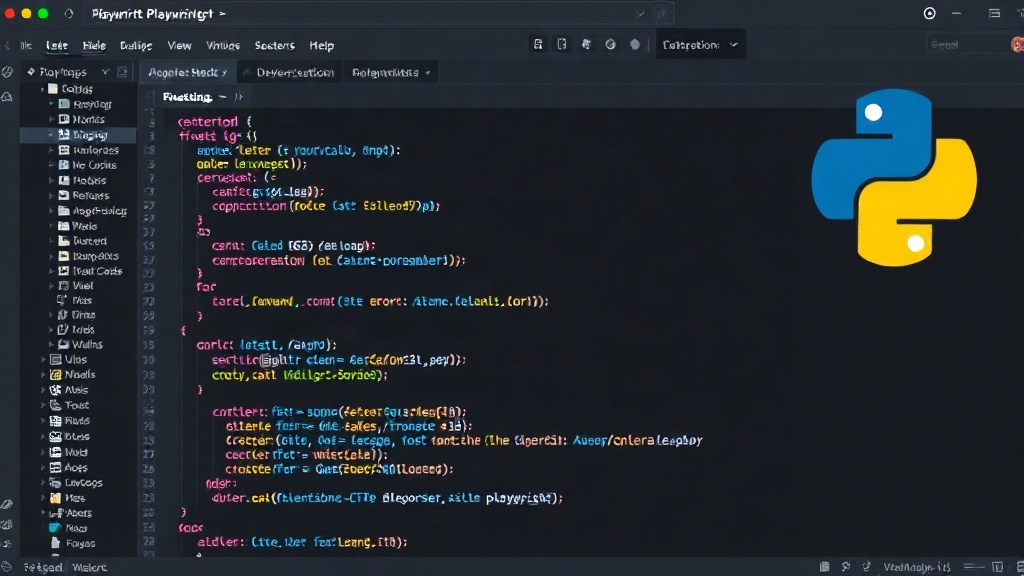Expand the Toast folder in the tree
The height and width of the screenshot is (576, 1024).
[44, 405]
